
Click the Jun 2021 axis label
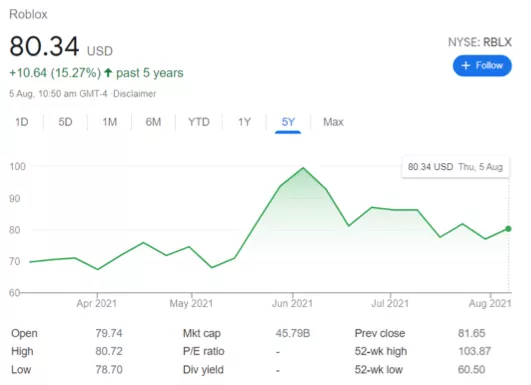click(x=292, y=303)
